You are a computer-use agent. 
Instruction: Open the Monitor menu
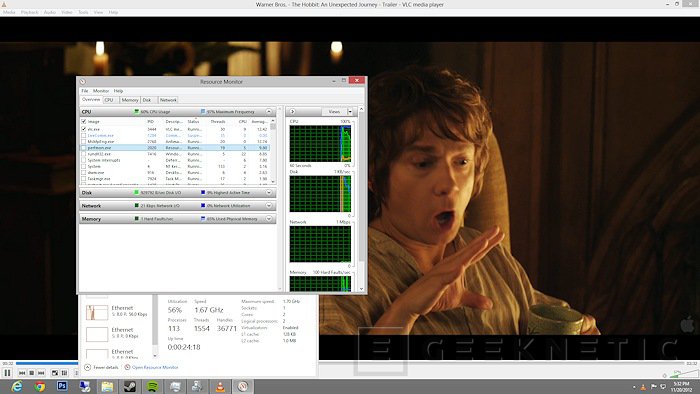[x=101, y=91]
